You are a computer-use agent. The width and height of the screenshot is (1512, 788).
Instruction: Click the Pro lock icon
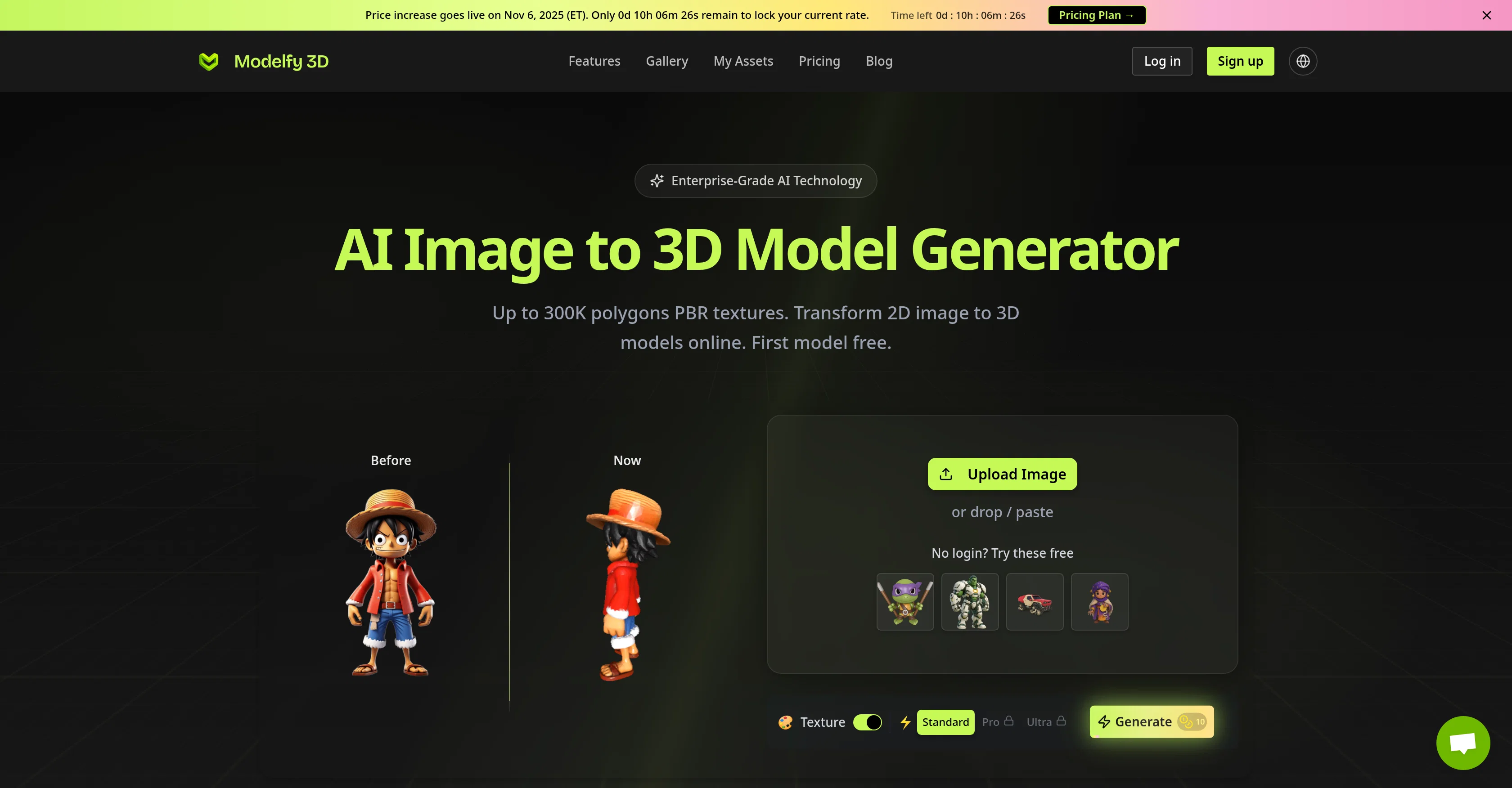pos(1008,721)
